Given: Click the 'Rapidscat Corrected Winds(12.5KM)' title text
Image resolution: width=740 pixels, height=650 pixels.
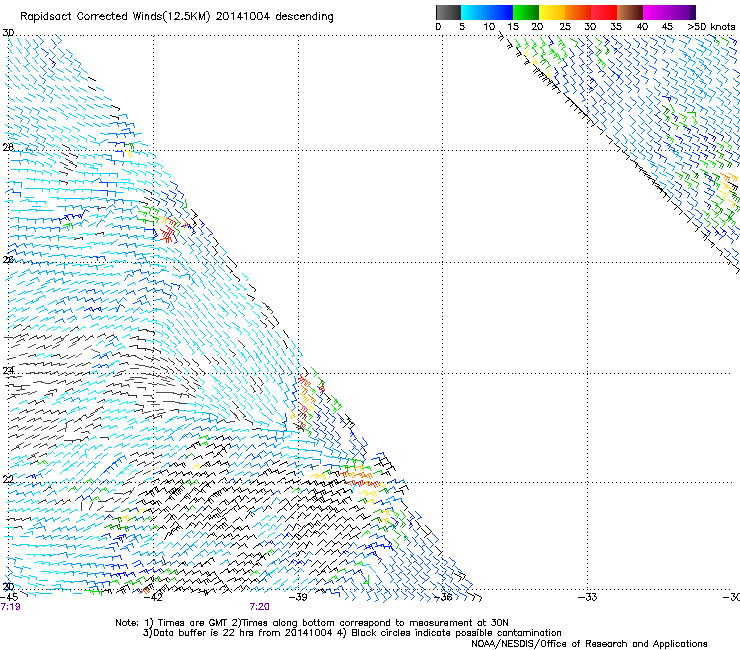Looking at the screenshot, I should point(115,17).
